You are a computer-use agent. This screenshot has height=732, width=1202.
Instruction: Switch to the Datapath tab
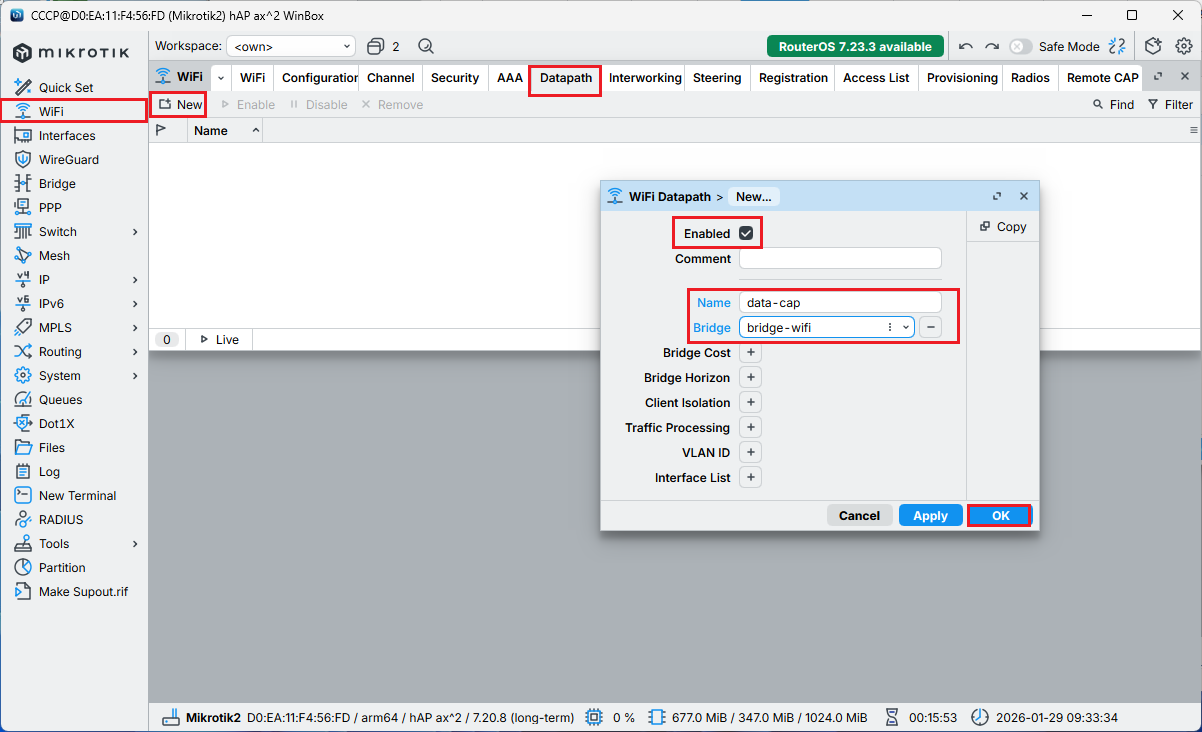click(566, 78)
